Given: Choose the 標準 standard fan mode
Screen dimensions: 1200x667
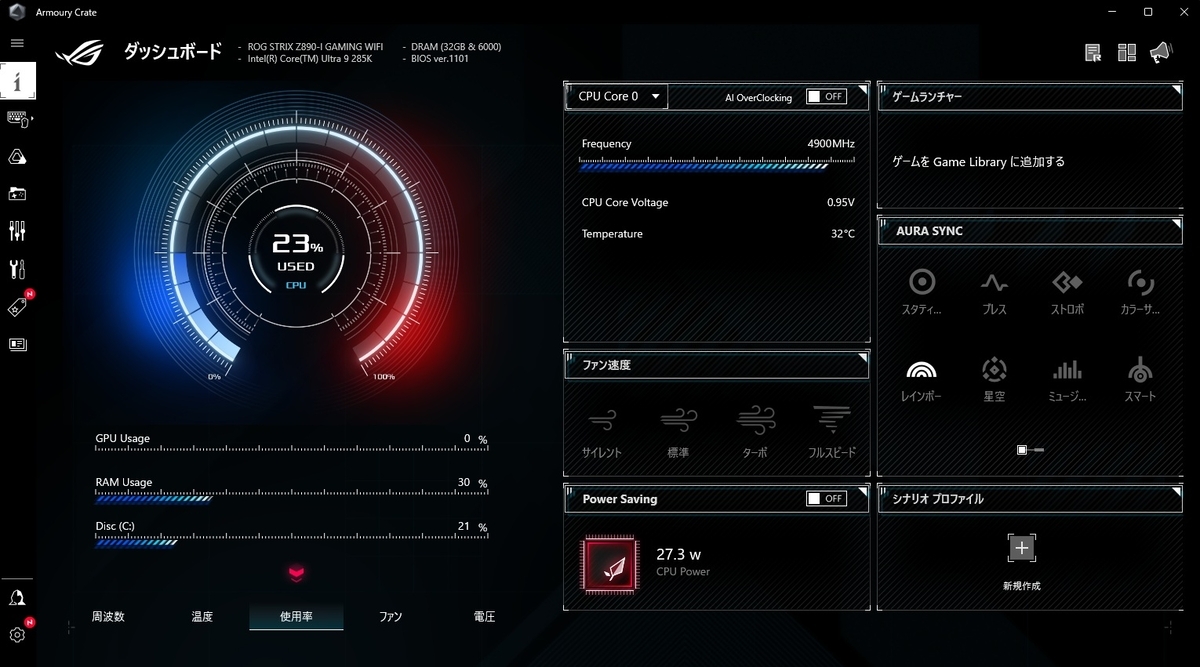Looking at the screenshot, I should click(x=678, y=431).
